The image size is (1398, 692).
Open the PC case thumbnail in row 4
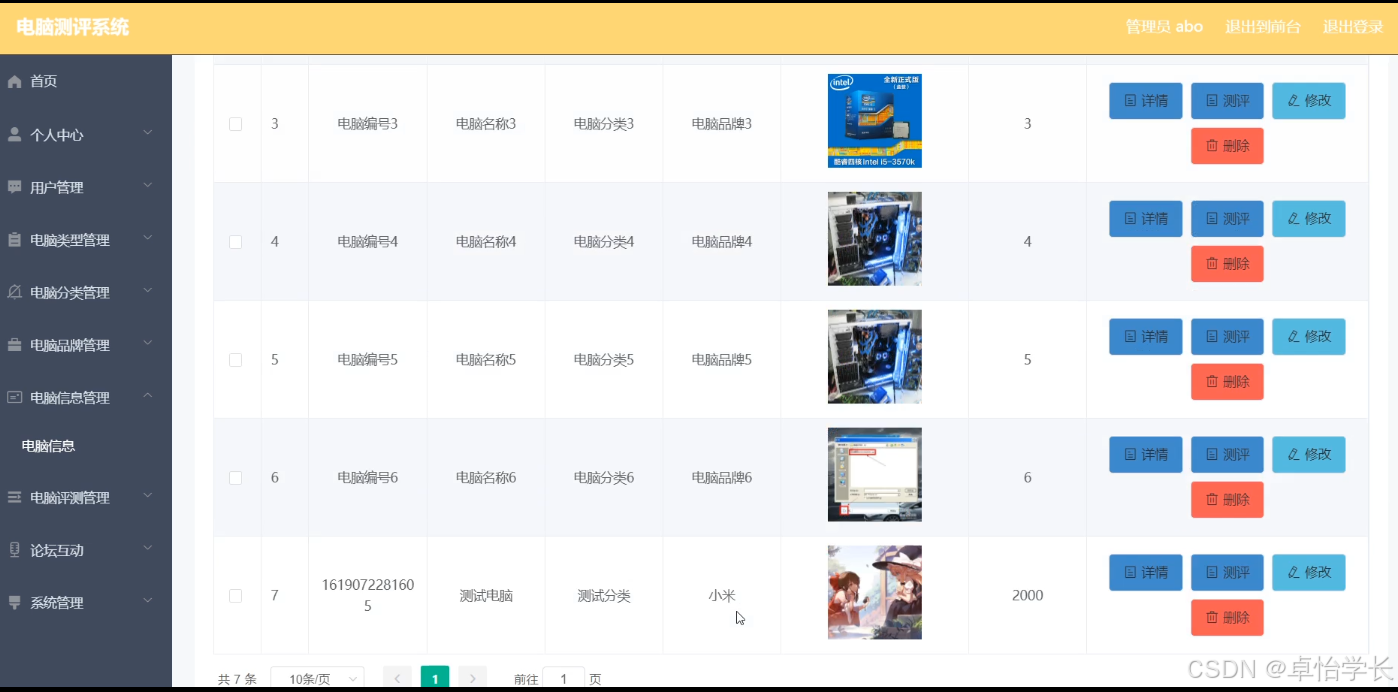(875, 239)
